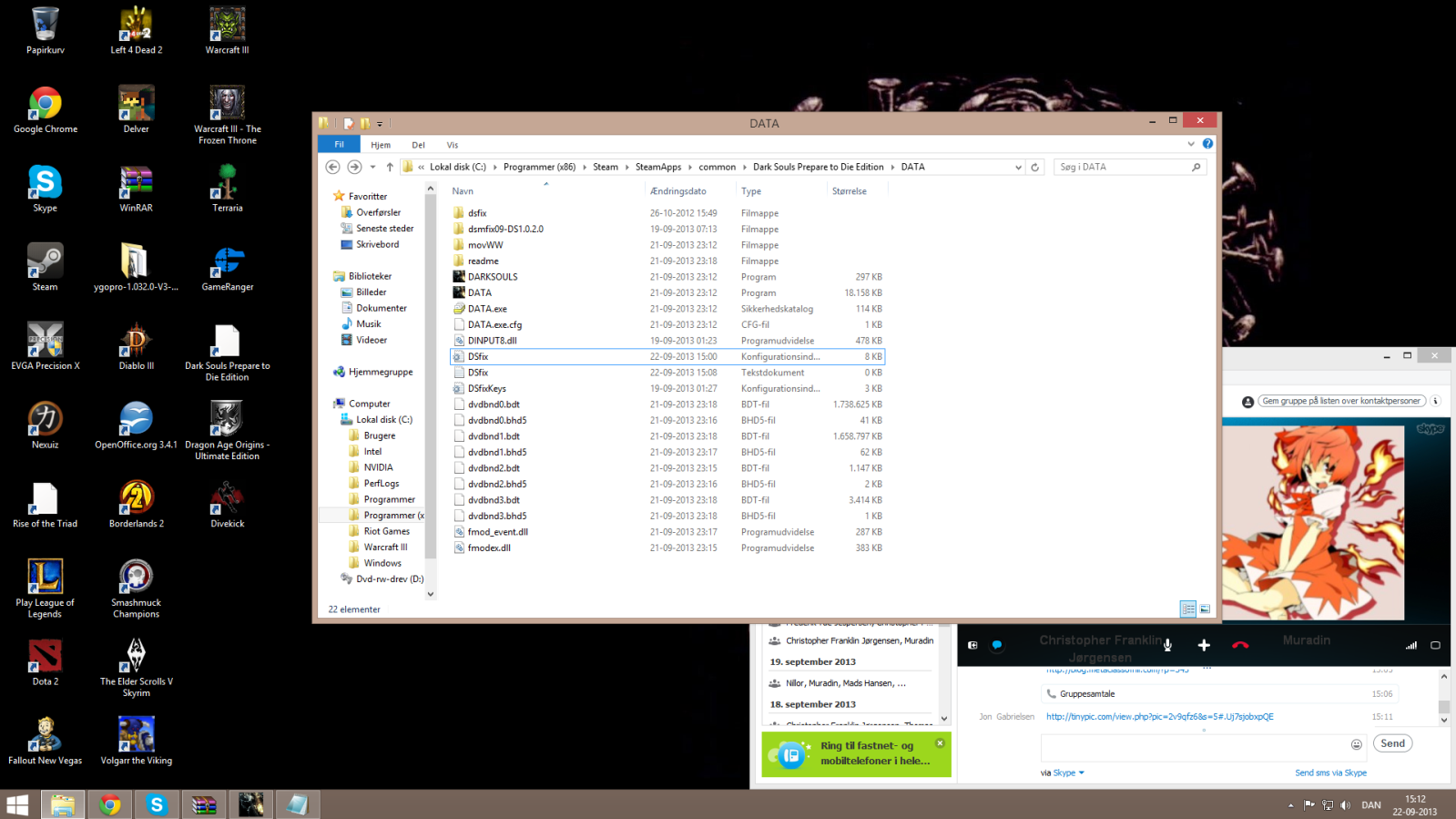Viewport: 1456px width, 819px height.
Task: Open the Hjem ribbon tab
Action: point(381,145)
